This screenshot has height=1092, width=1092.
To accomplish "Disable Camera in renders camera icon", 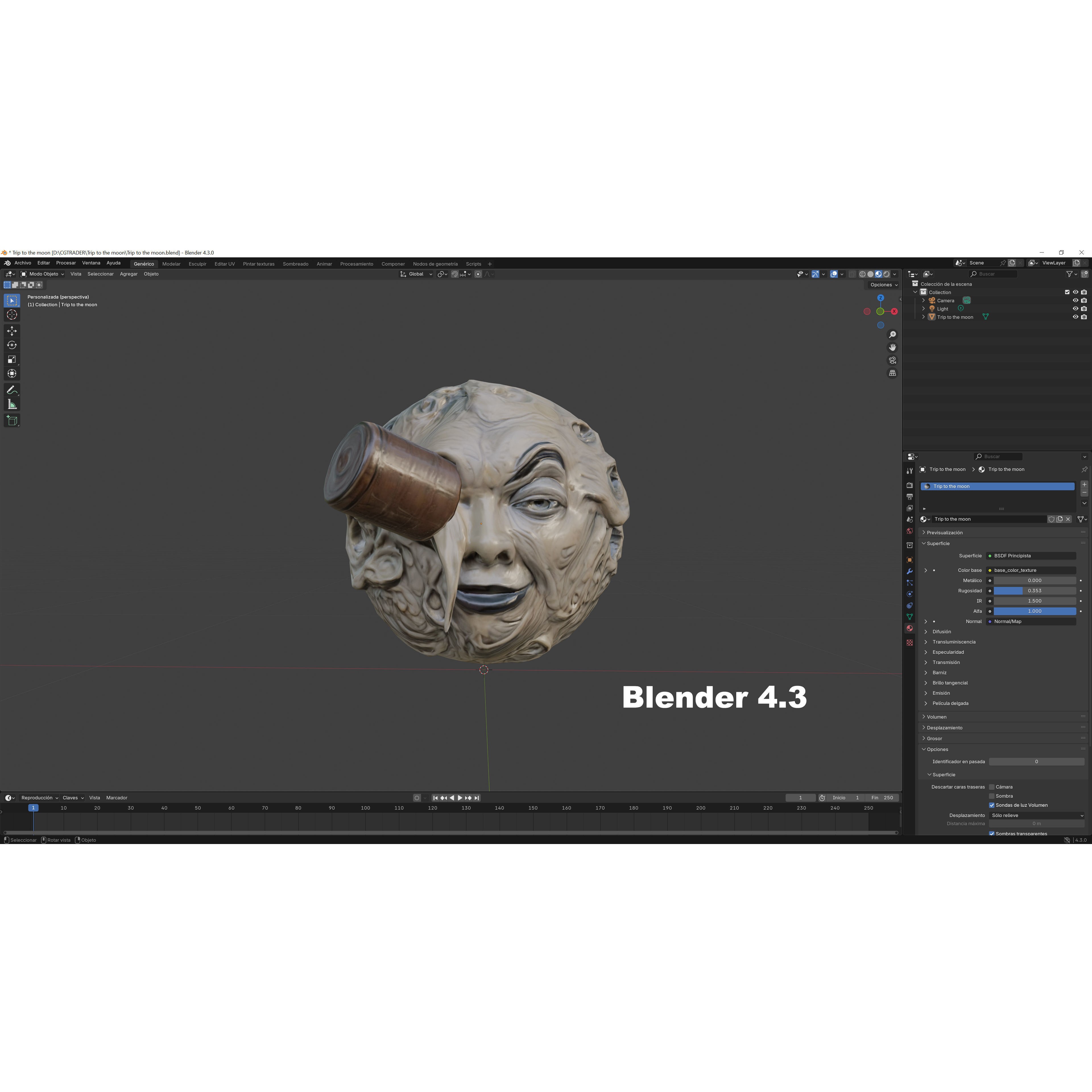I will pyautogui.click(x=1083, y=301).
